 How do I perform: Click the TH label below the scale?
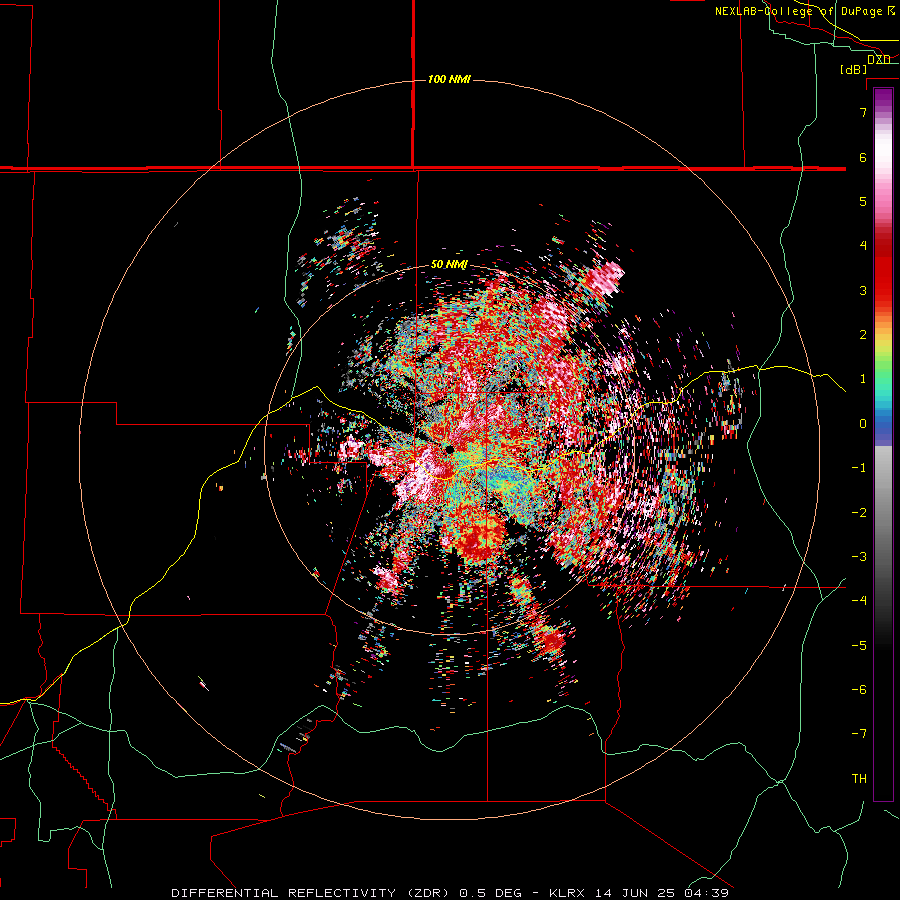pos(859,779)
